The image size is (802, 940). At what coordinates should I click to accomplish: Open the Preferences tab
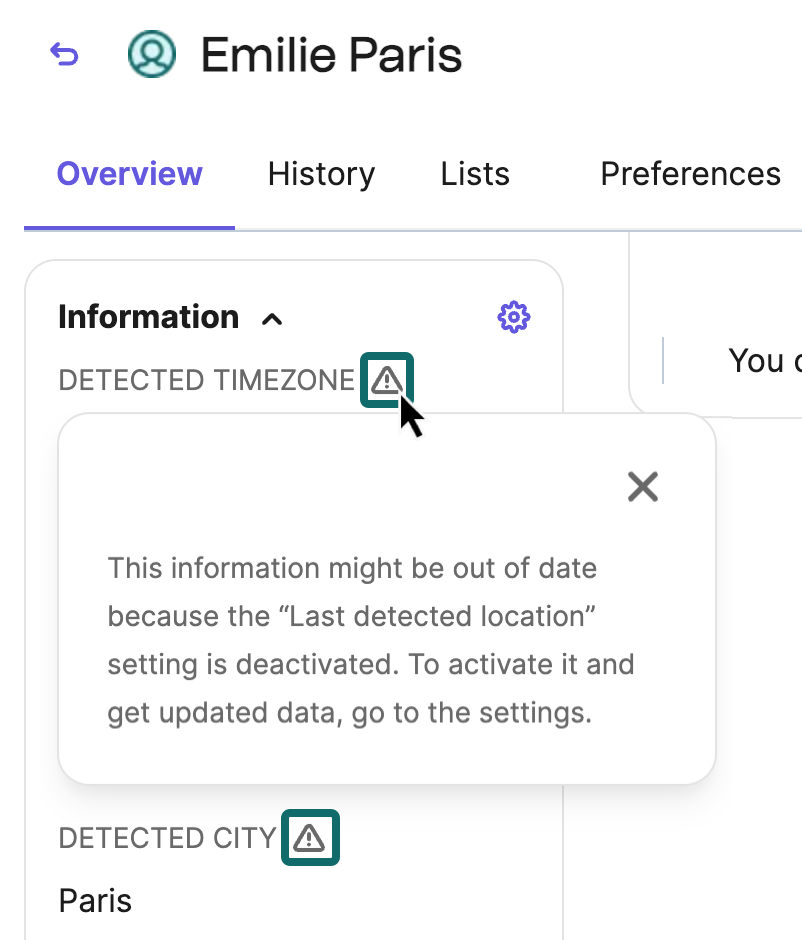coord(691,174)
